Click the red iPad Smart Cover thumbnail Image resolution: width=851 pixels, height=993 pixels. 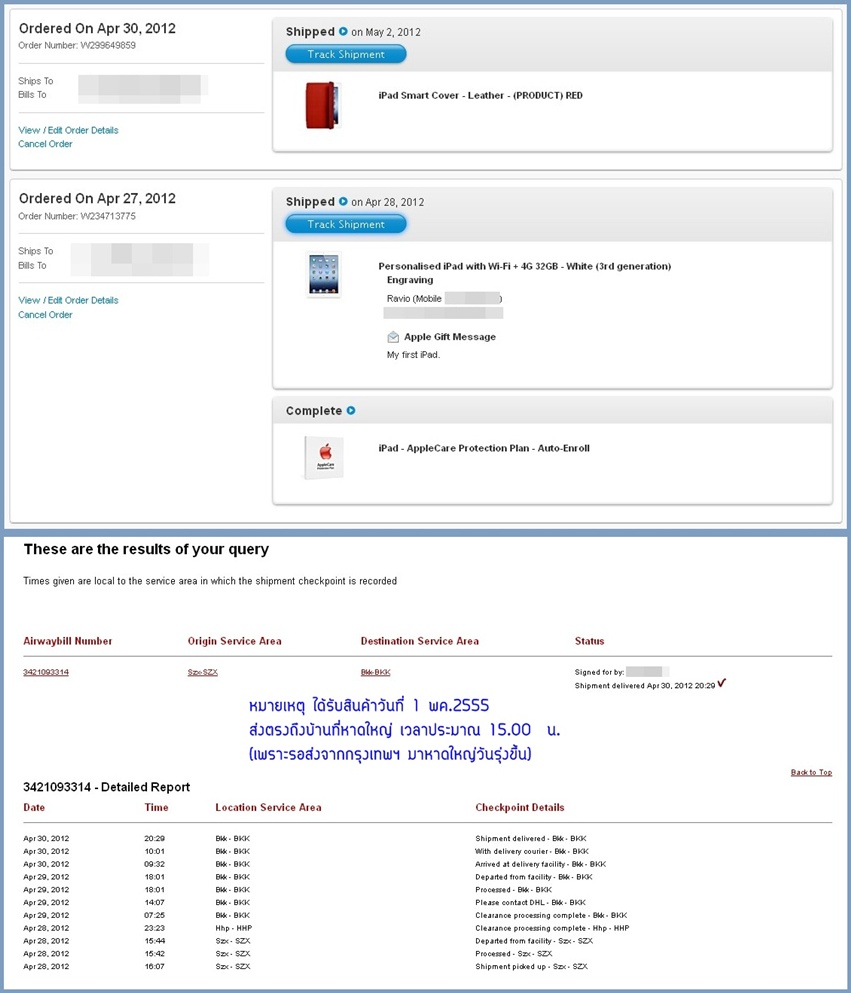[323, 105]
